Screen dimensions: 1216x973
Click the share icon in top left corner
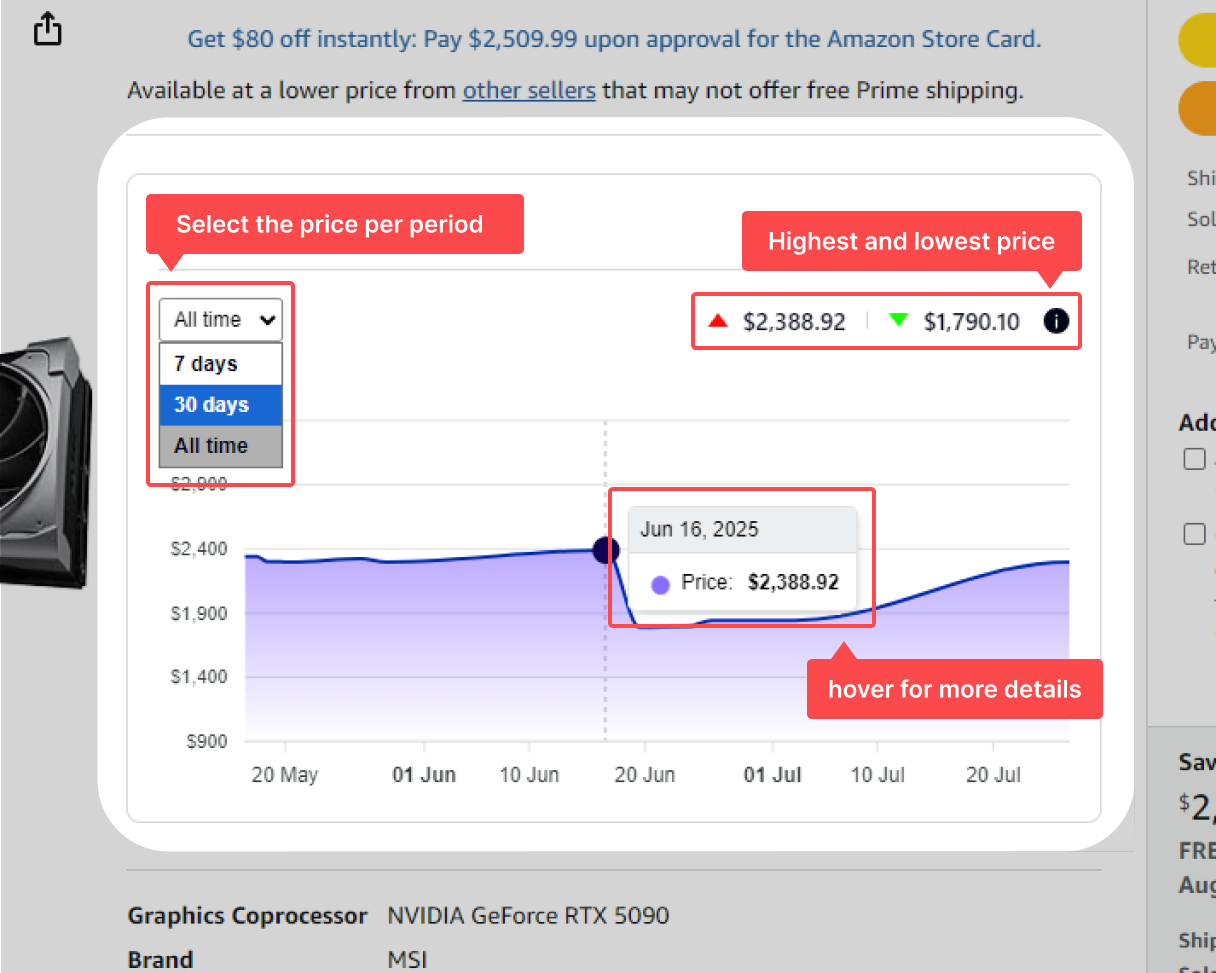47,29
